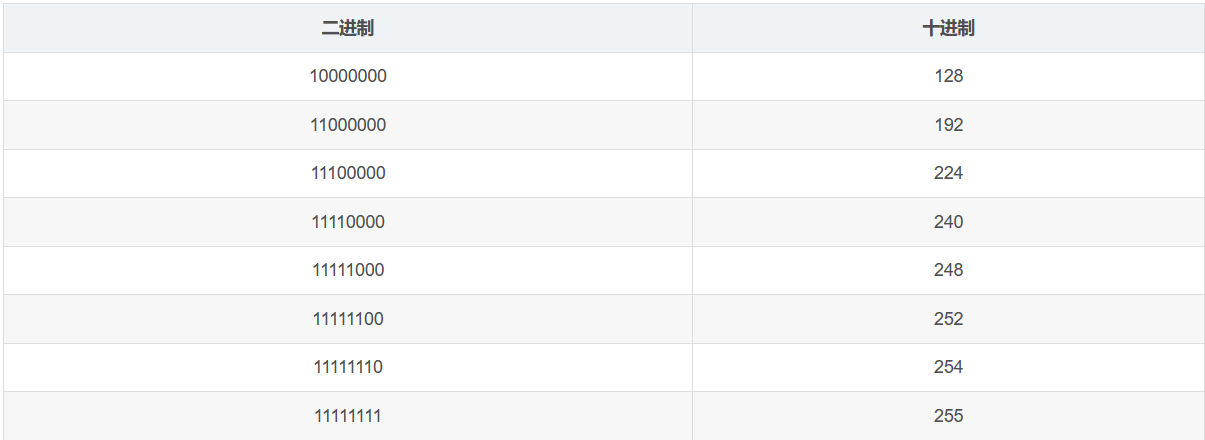
Task: Select decimal value 128 cell
Action: pos(947,76)
